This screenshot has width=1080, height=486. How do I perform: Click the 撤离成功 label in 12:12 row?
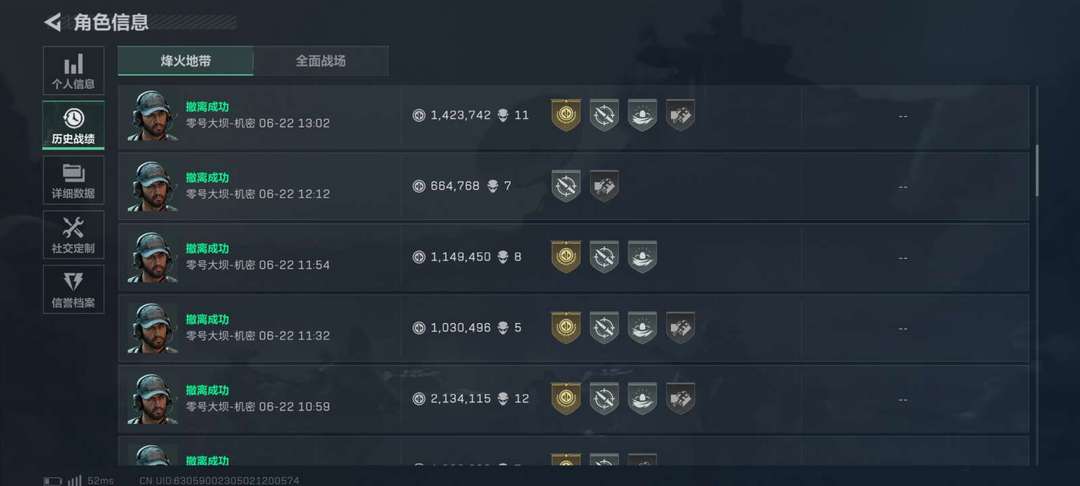(207, 178)
